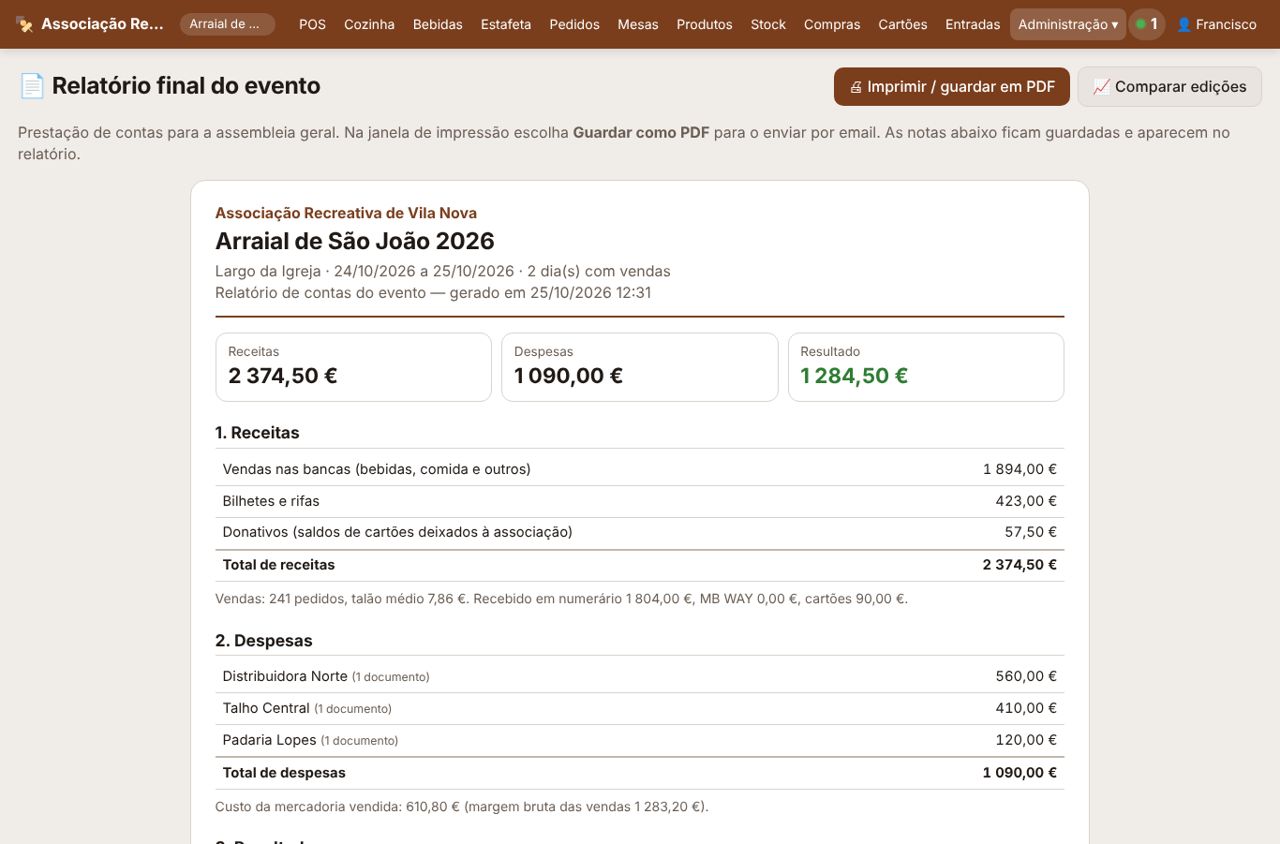Screen dimensions: 1280x844
Task: Click Imprimir / guardar em PDF button
Action: [952, 87]
